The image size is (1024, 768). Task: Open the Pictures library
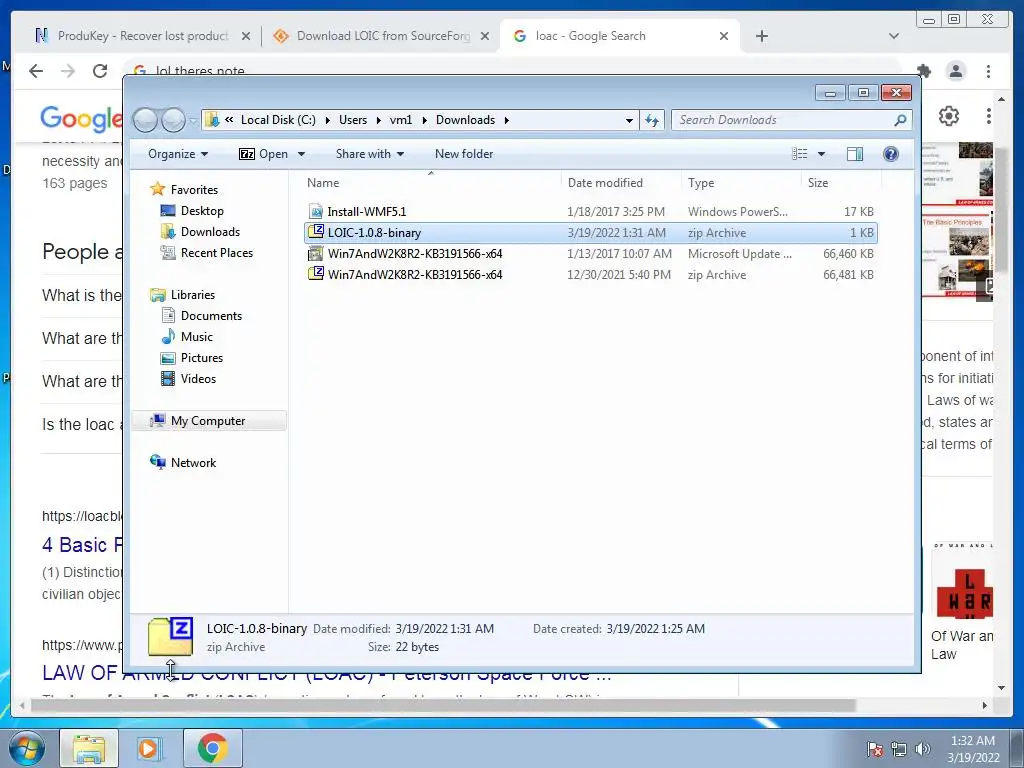pos(202,358)
